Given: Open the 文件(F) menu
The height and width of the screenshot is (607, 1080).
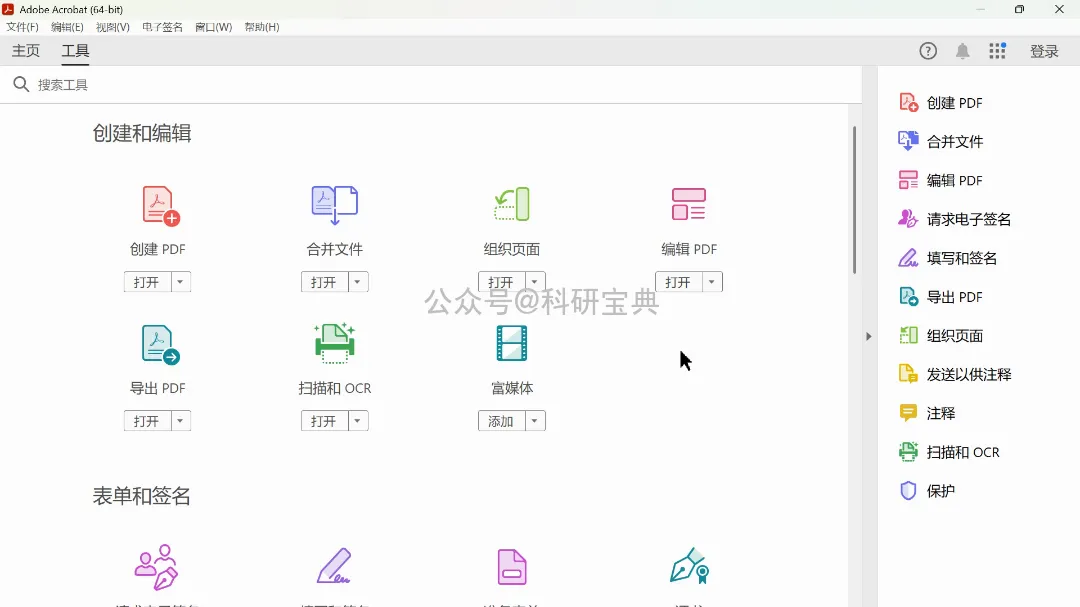Looking at the screenshot, I should (22, 27).
